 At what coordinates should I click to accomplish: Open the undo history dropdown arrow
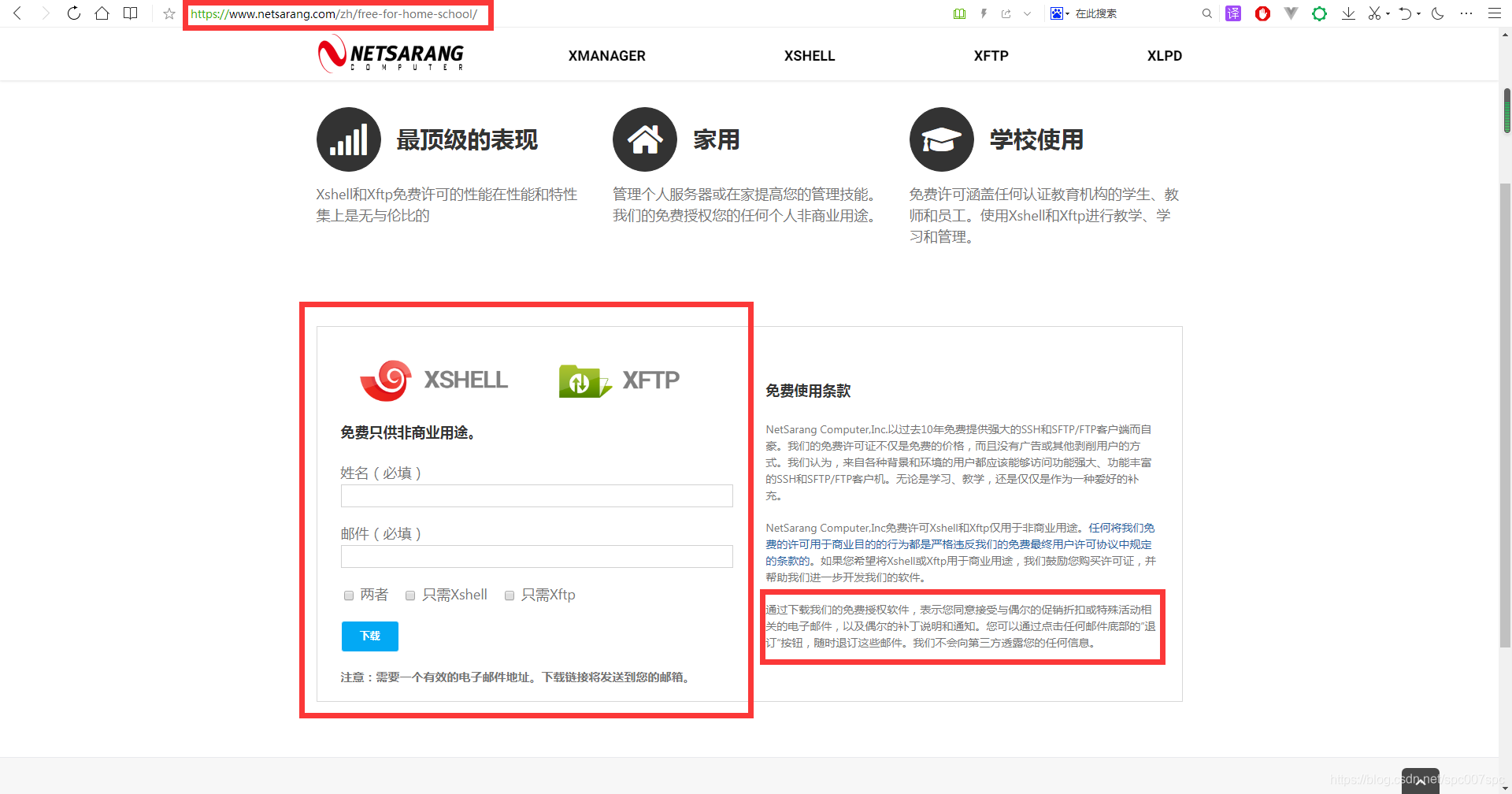tap(1417, 13)
